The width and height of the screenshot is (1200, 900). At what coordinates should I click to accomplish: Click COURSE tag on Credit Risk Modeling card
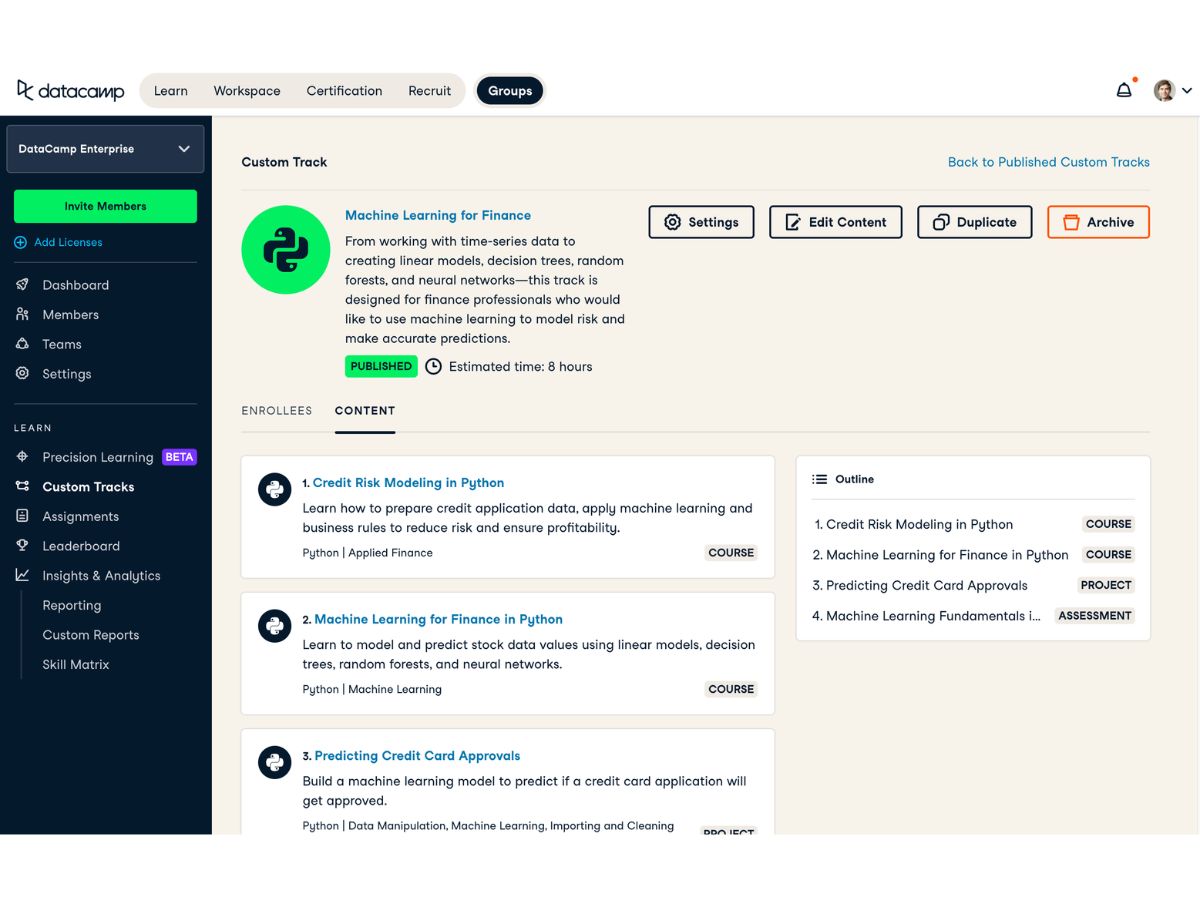tap(731, 553)
